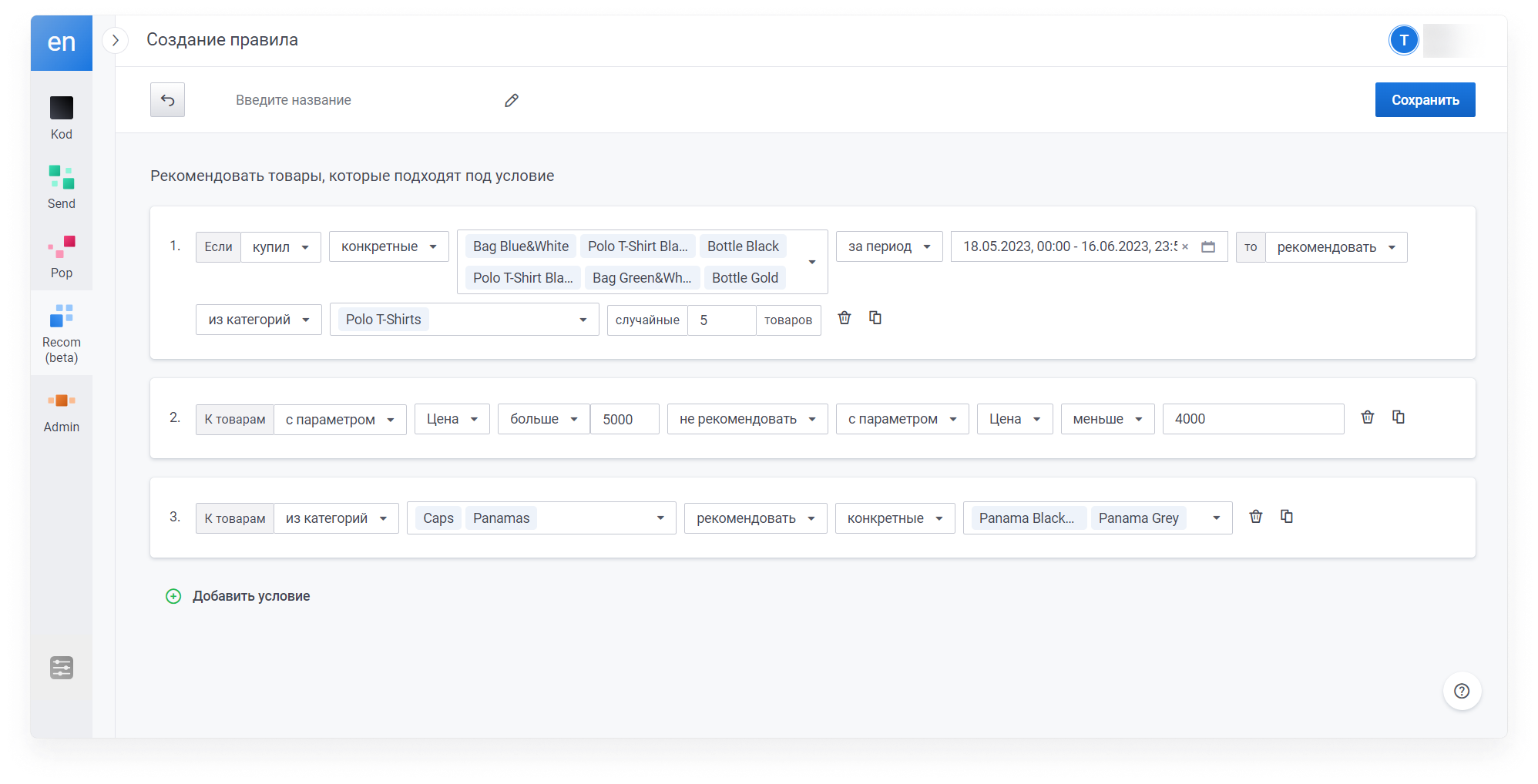The image size is (1538, 784).
Task: Click the 'Panamas' category tag
Action: [502, 518]
